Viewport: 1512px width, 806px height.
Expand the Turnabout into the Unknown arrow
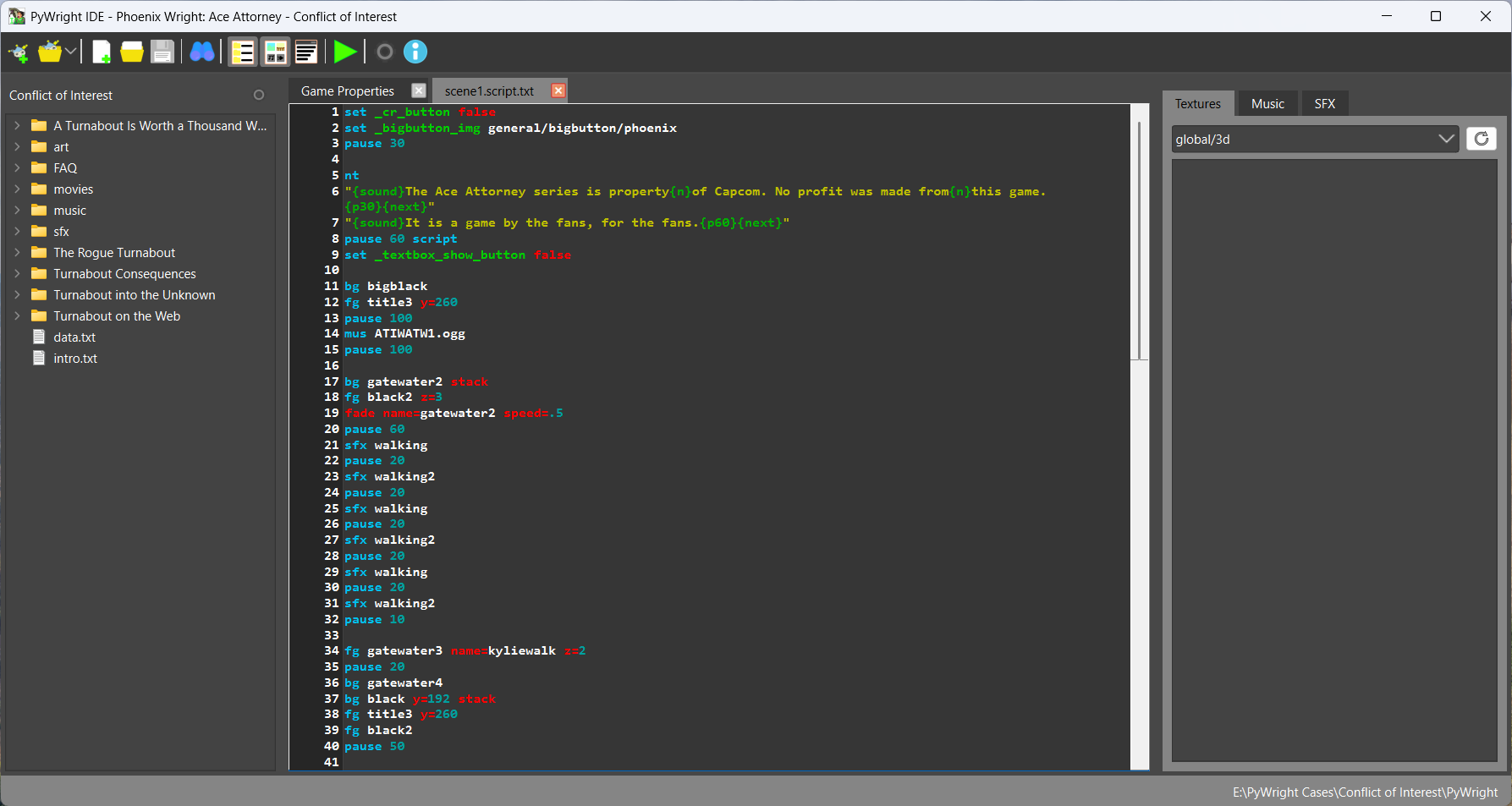[17, 294]
